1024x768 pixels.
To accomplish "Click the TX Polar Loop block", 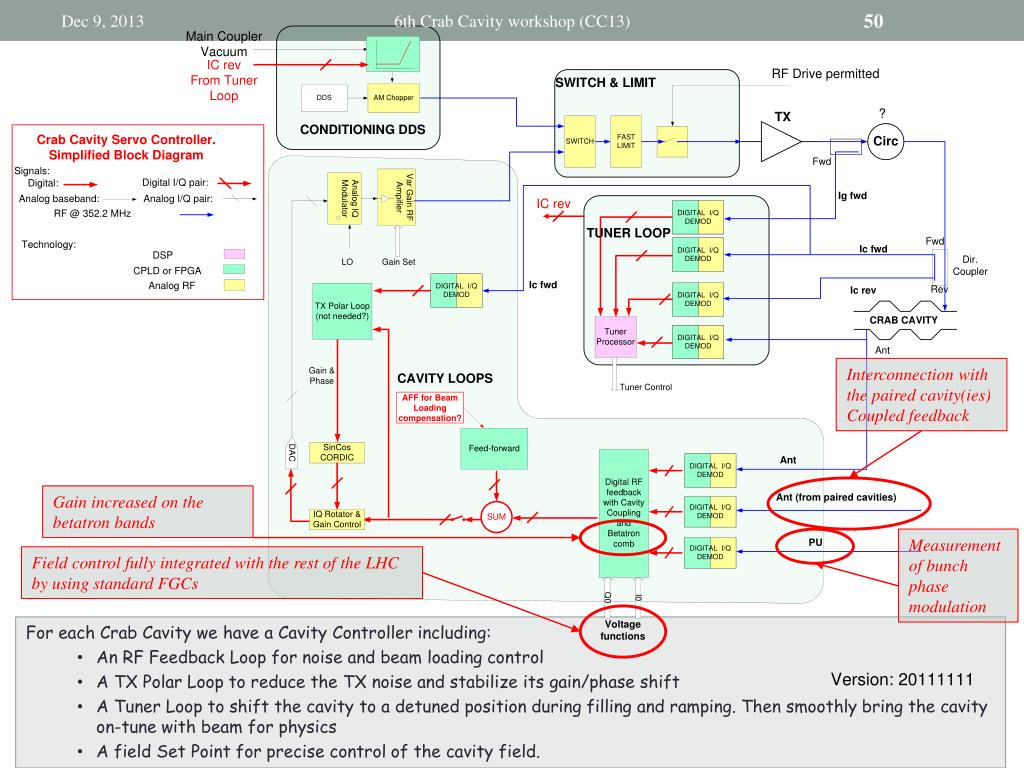I will click(342, 311).
